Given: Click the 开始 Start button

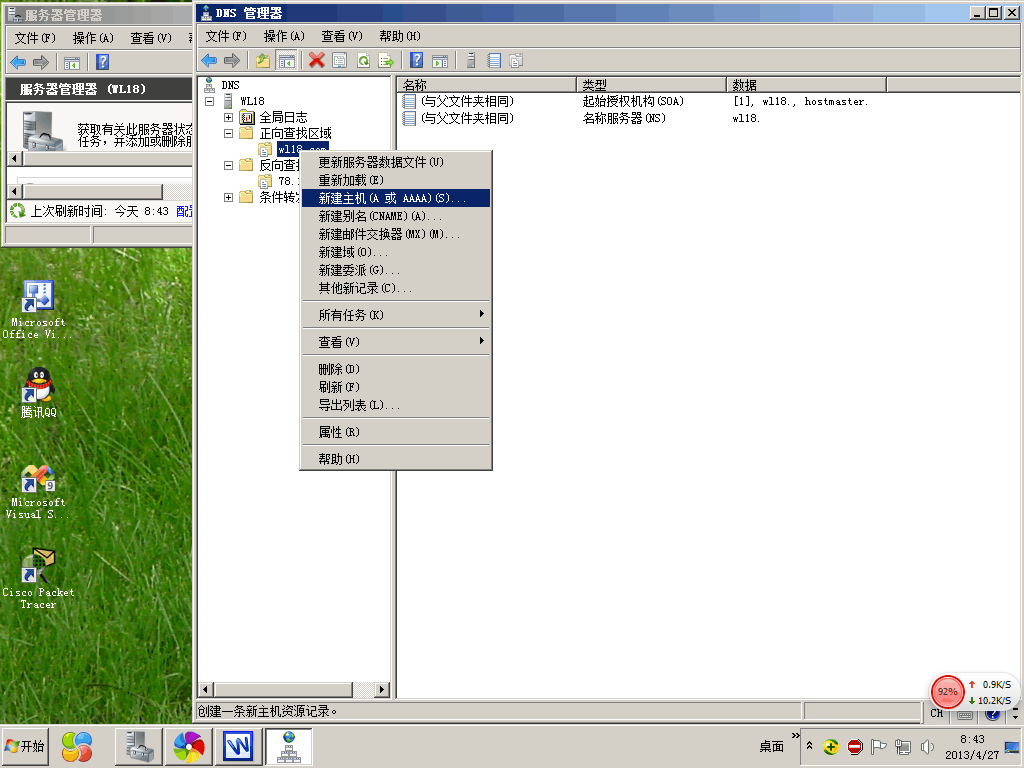Looking at the screenshot, I should (25, 746).
